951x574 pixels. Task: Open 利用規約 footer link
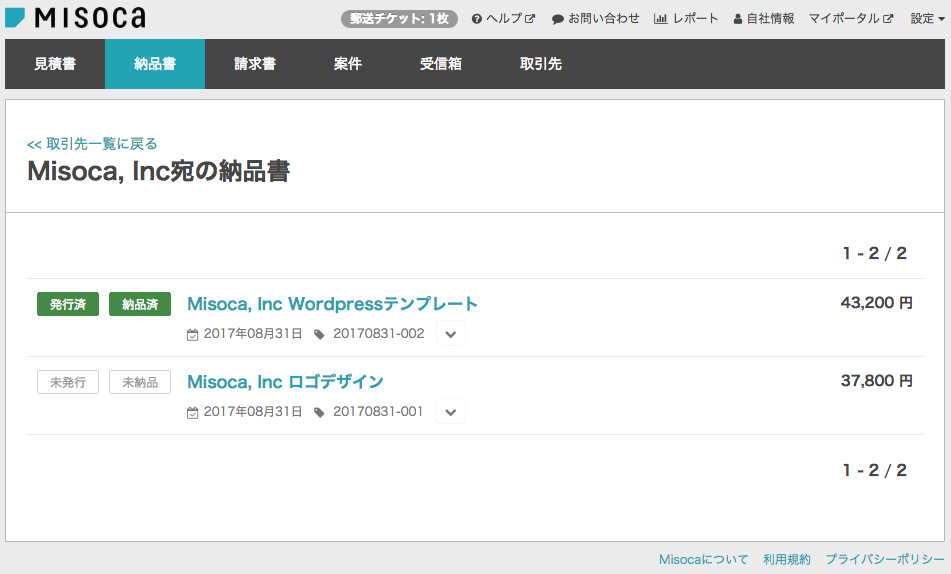point(787,559)
